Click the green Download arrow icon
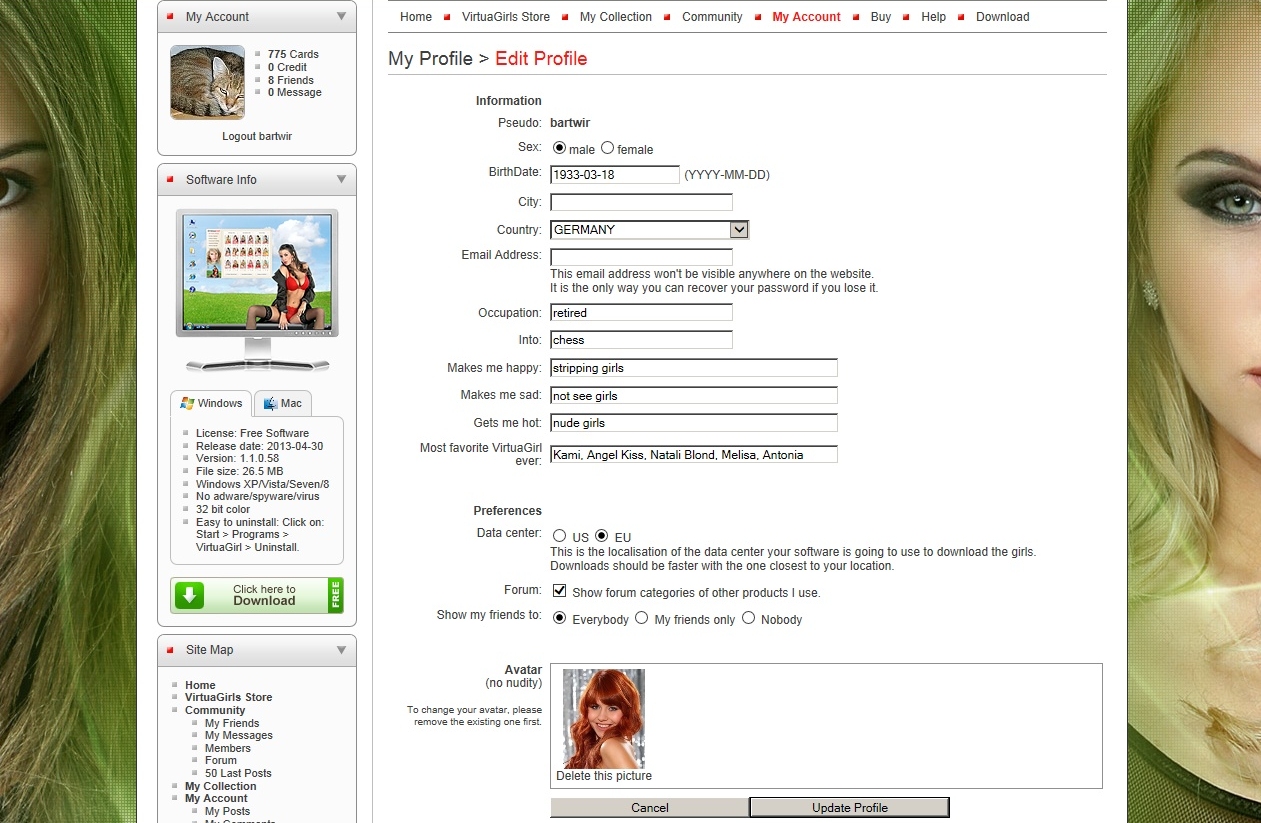This screenshot has height=823, width=1261. pyautogui.click(x=190, y=596)
